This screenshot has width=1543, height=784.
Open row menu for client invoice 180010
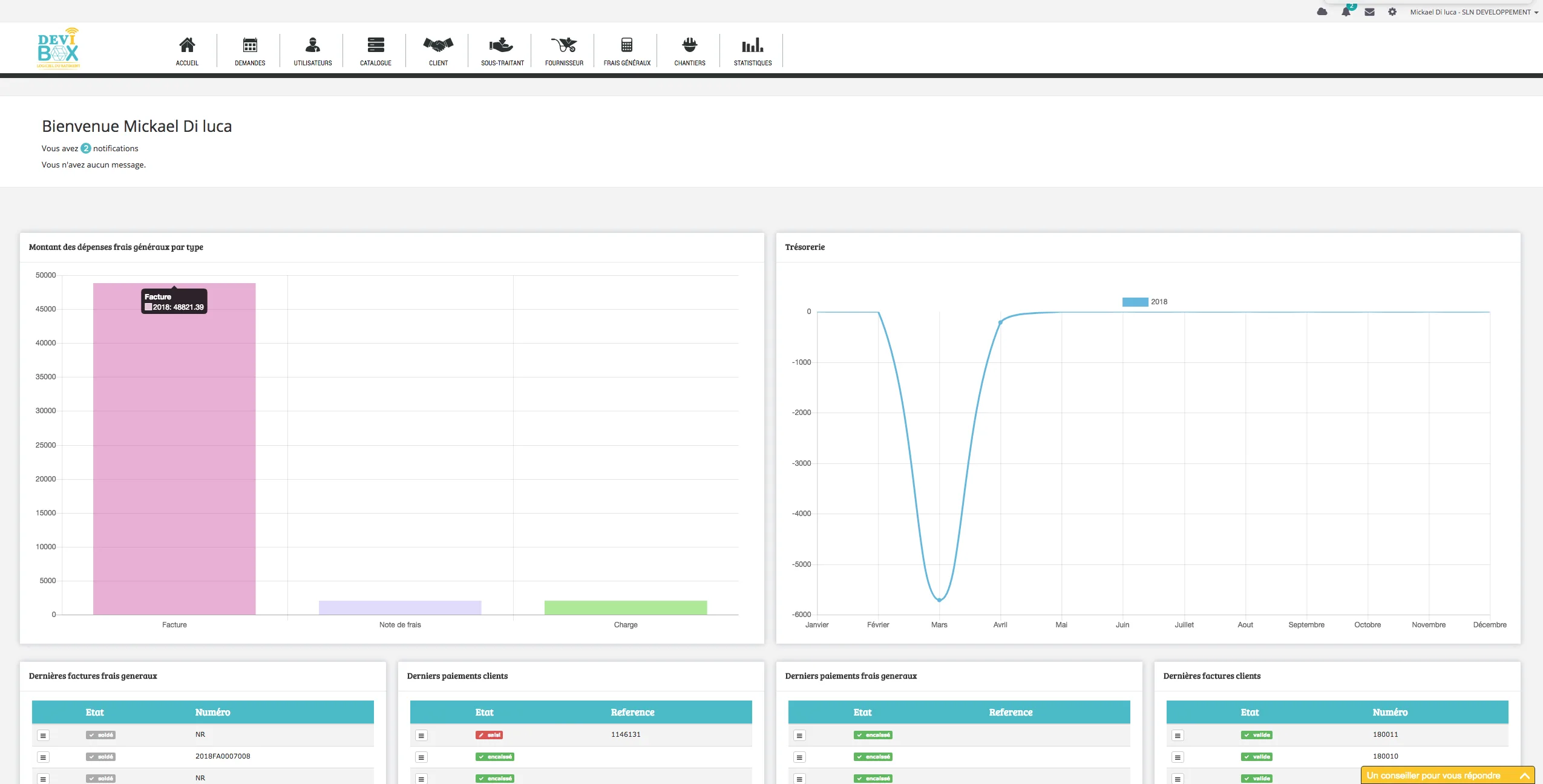(x=1178, y=757)
